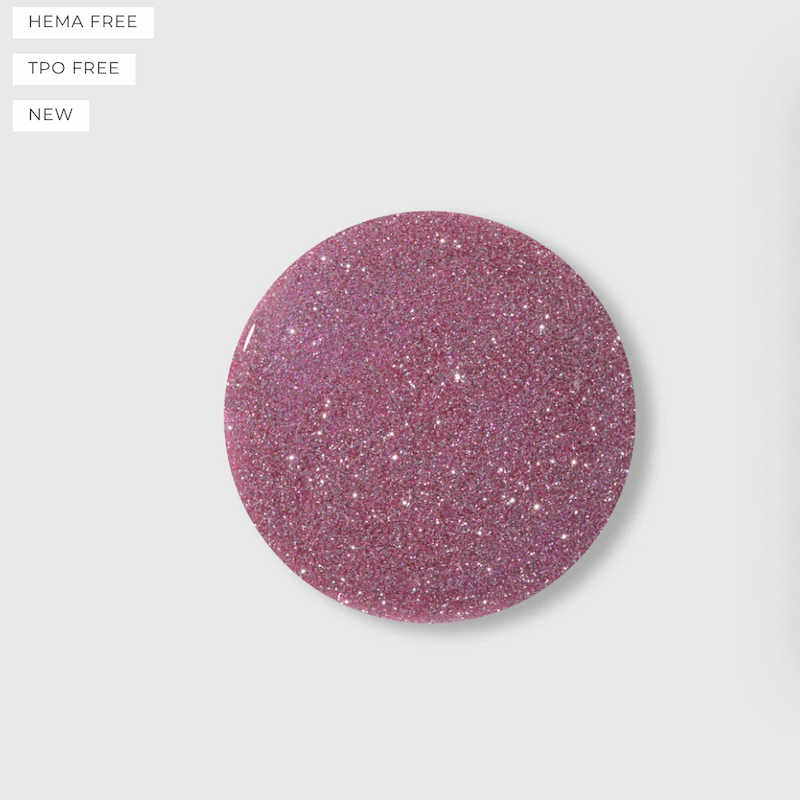Click the word TPO in the second badge

point(46,68)
